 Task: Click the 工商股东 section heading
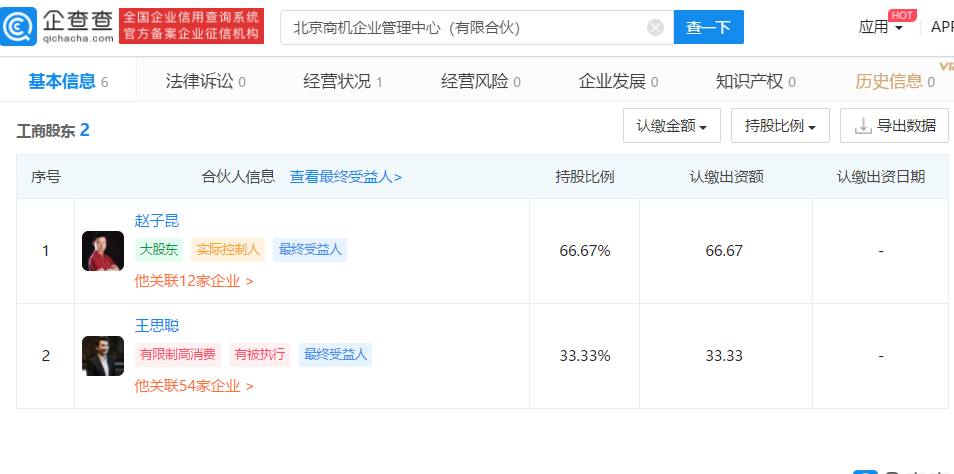[52, 130]
